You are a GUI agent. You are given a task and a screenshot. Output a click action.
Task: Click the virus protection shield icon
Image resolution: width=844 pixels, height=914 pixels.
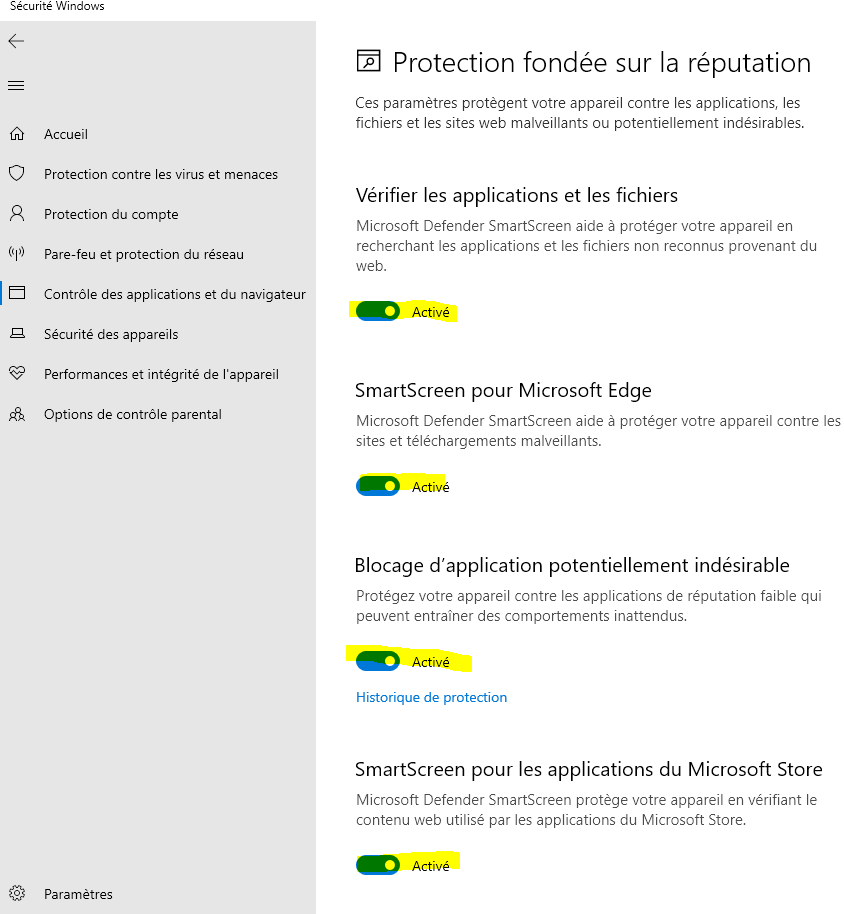click(16, 174)
